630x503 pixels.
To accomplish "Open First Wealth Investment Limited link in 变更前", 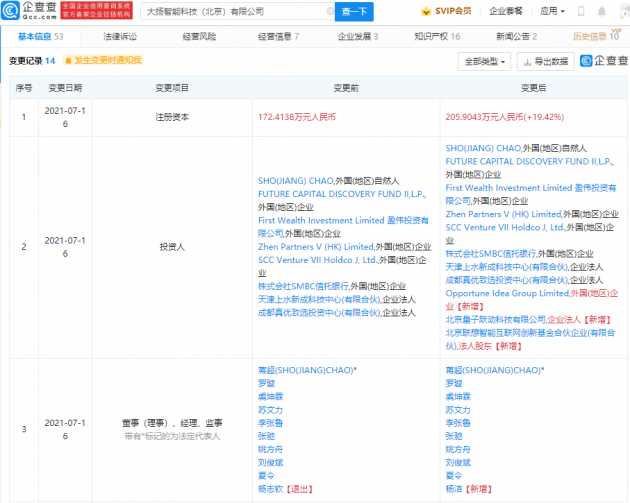I will (343, 227).
